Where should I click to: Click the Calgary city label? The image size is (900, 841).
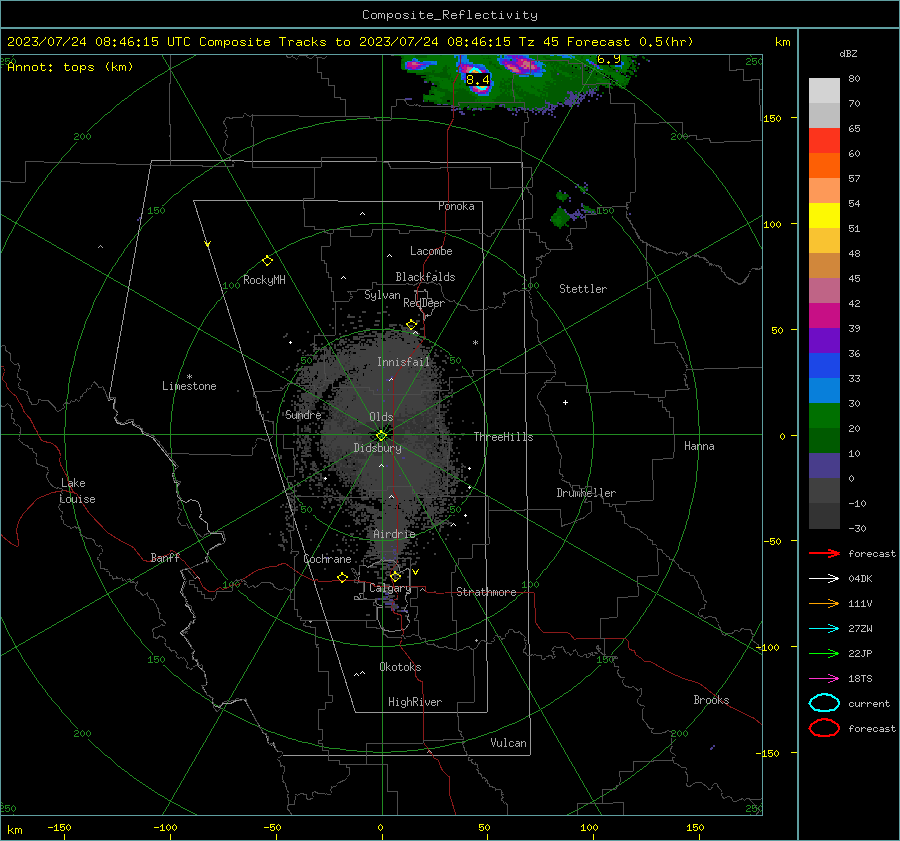[390, 588]
